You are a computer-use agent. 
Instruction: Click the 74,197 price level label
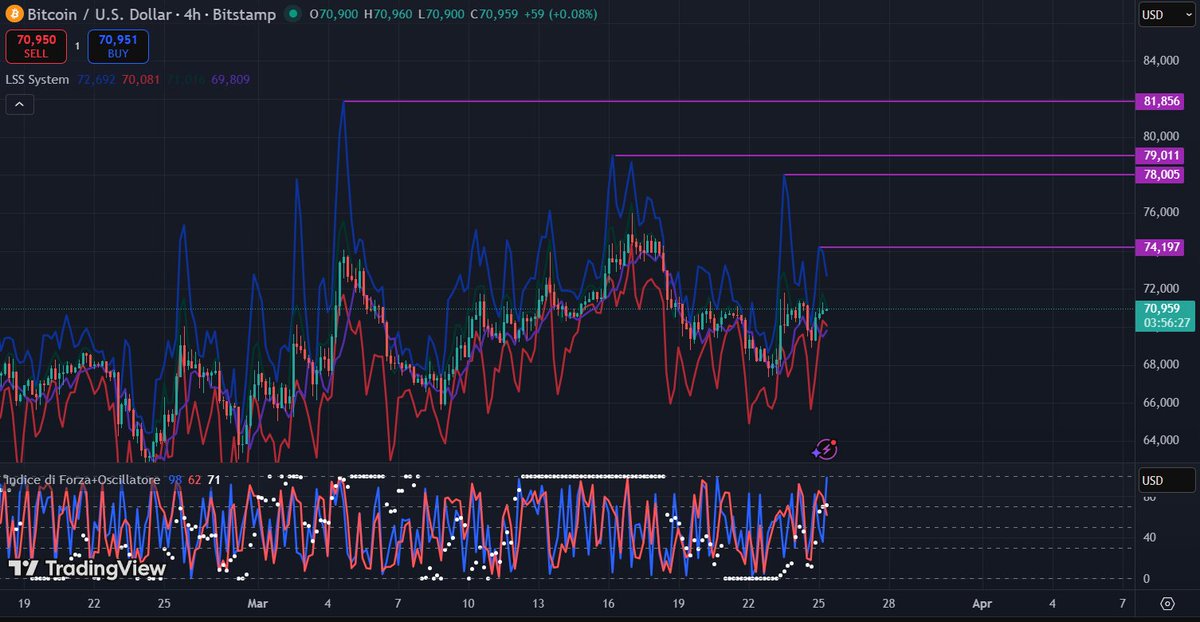click(x=1160, y=247)
